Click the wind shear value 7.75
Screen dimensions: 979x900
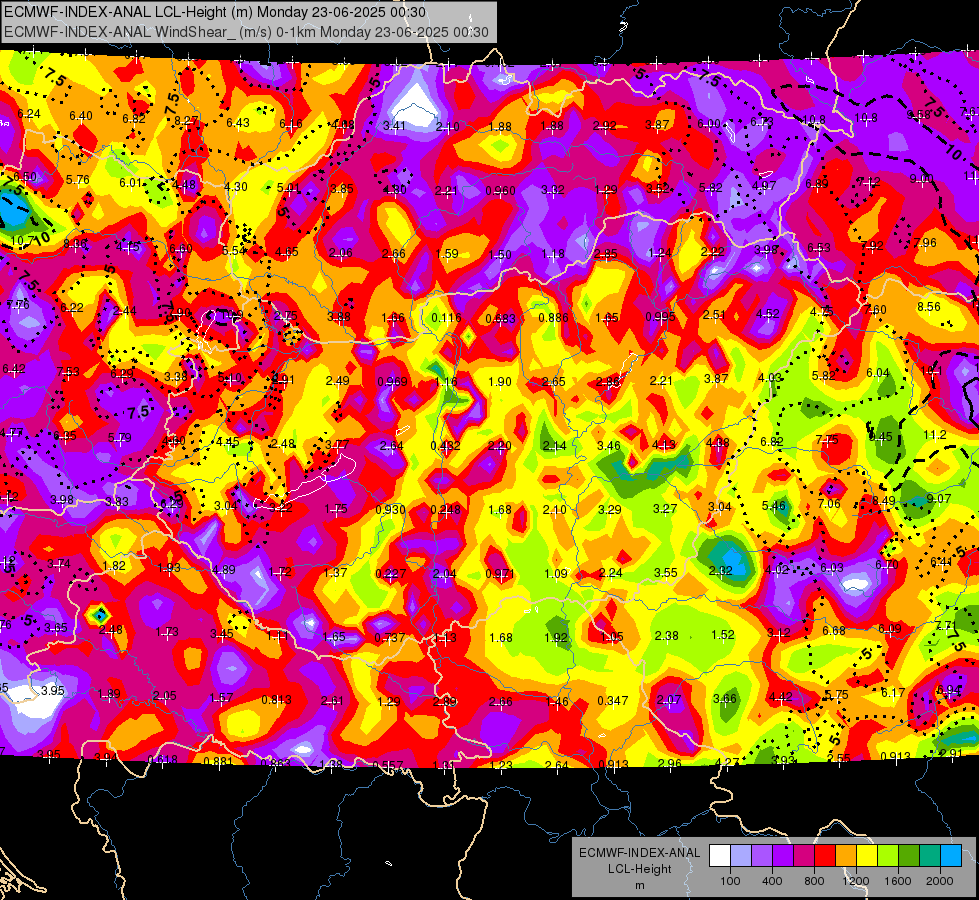point(827,440)
